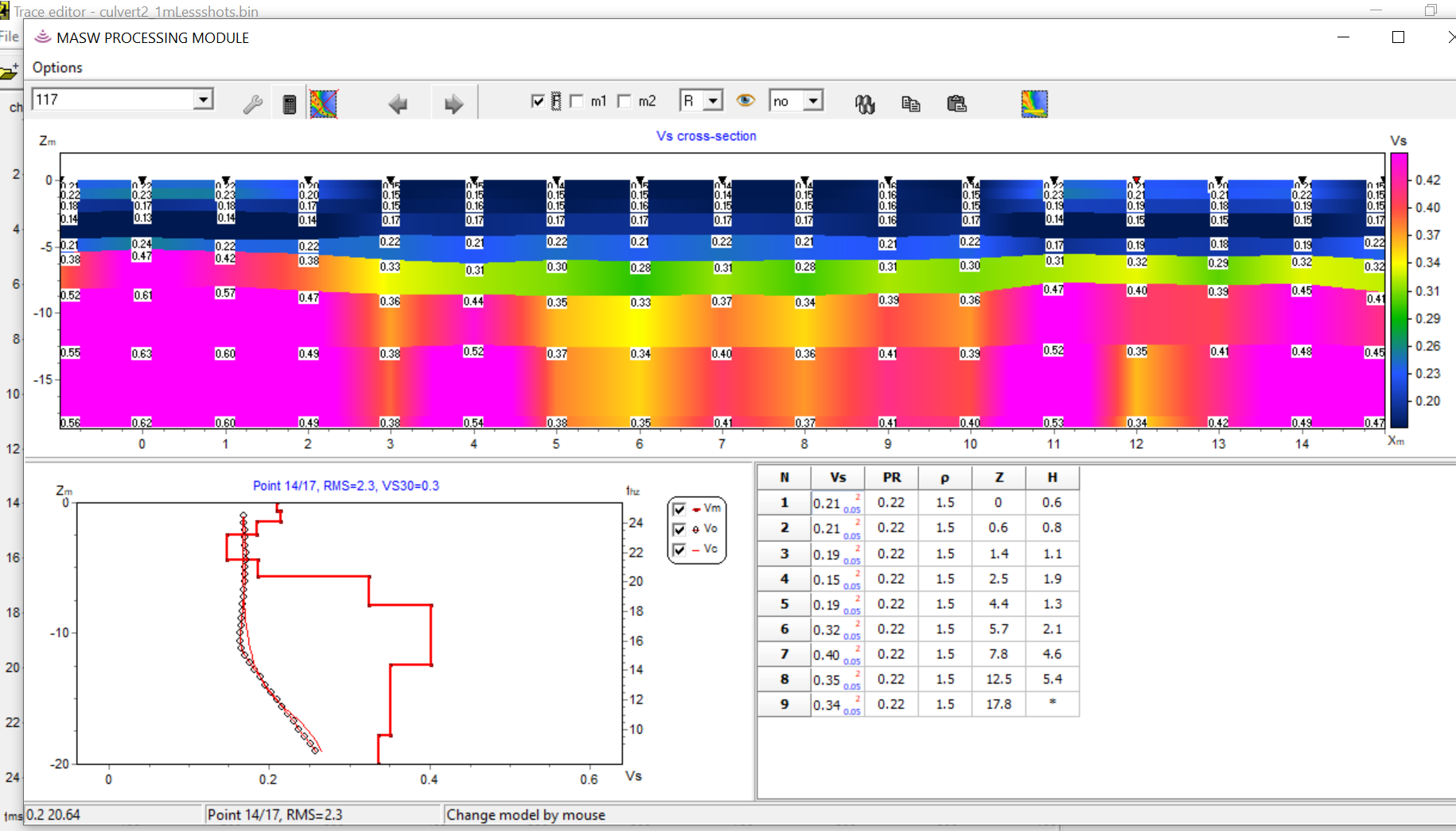Image resolution: width=1456 pixels, height=831 pixels.
Task: Enable the m1 checkbox
Action: click(x=578, y=101)
